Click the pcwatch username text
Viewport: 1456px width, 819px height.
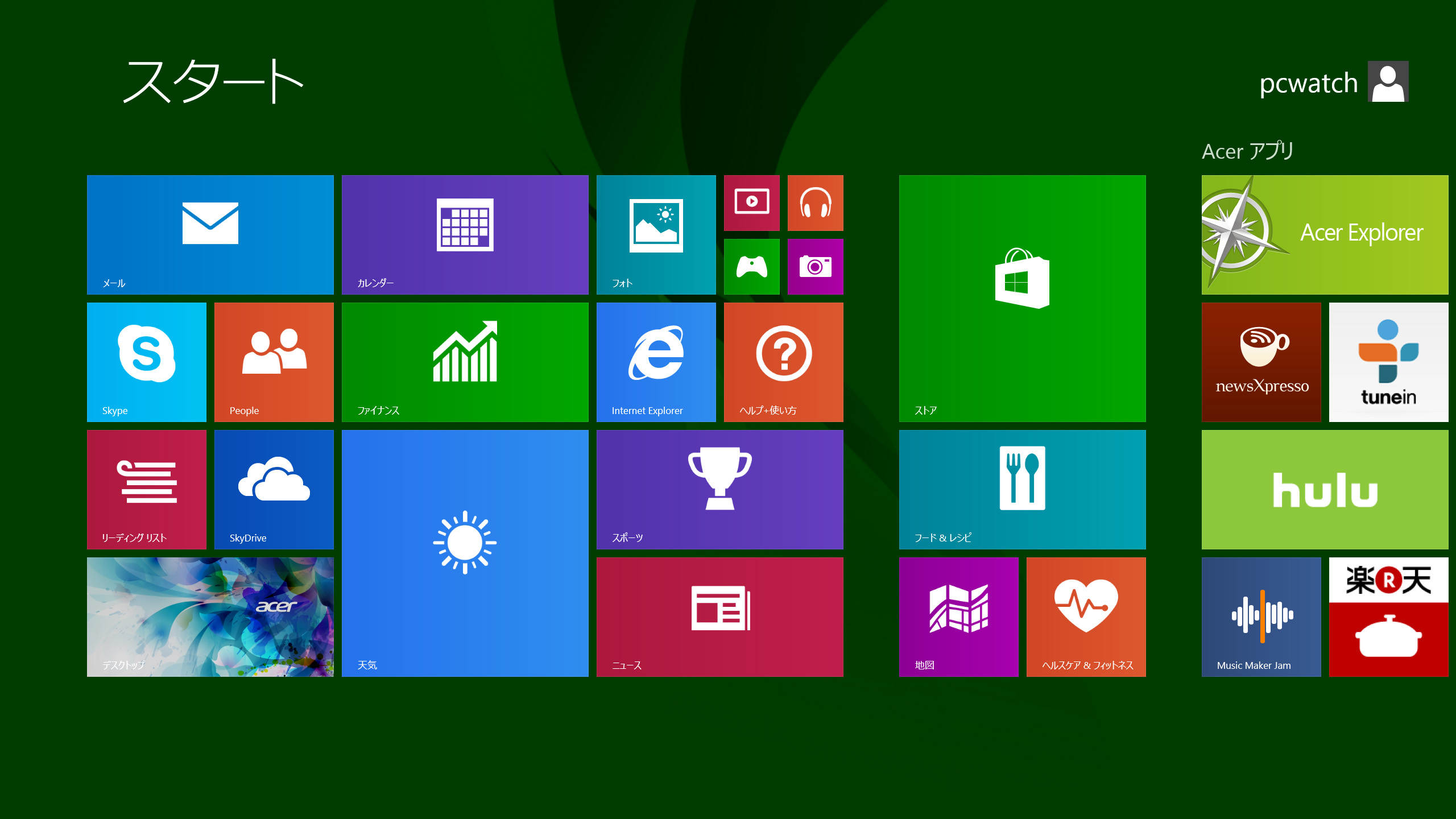pos(1308,84)
